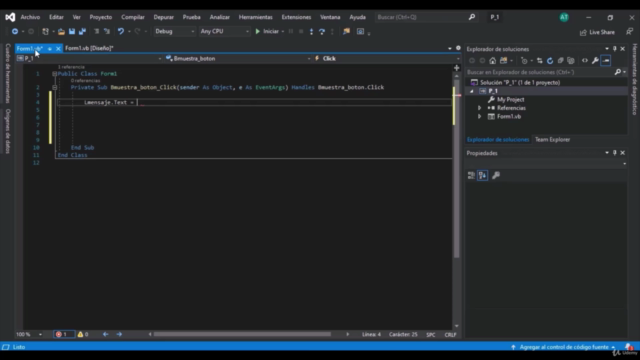
Task: Open the Debug configuration dropdown
Action: (x=174, y=31)
